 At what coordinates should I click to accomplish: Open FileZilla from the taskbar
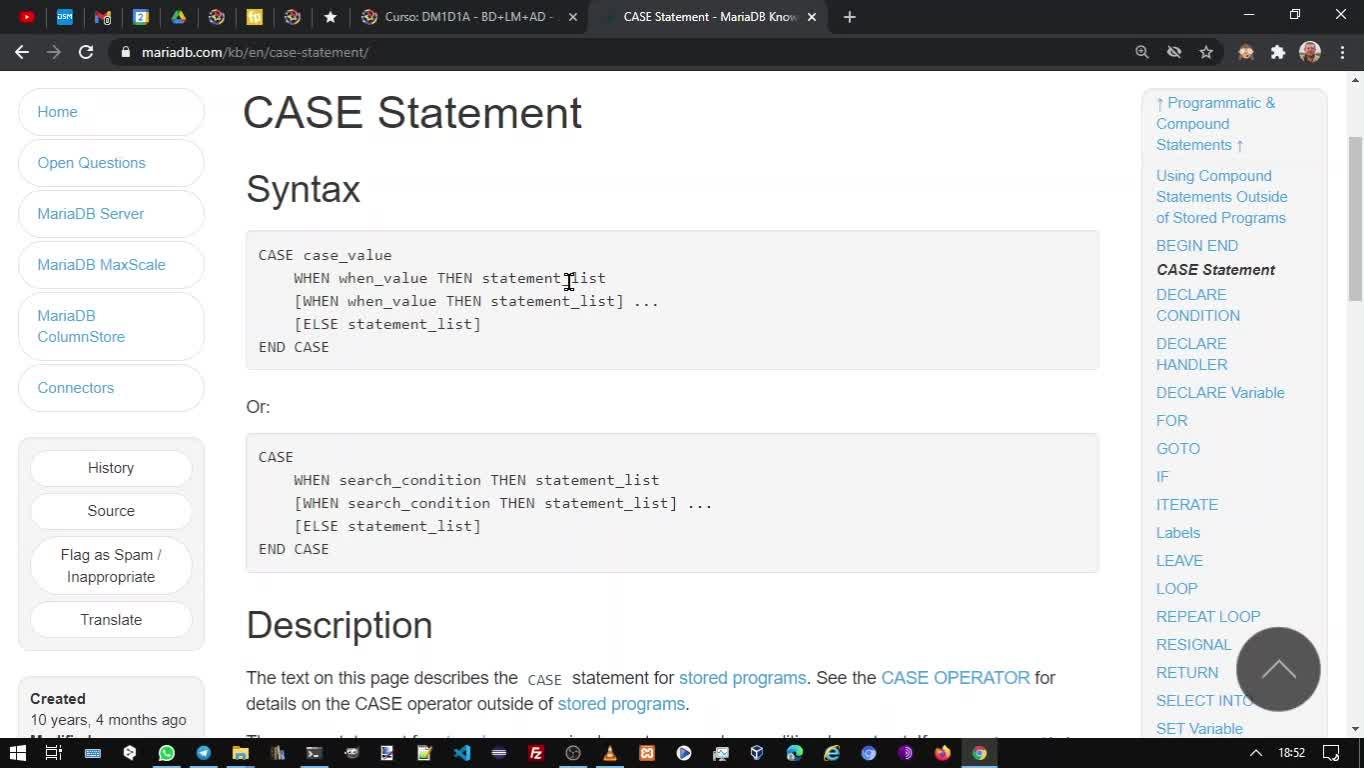(x=536, y=753)
